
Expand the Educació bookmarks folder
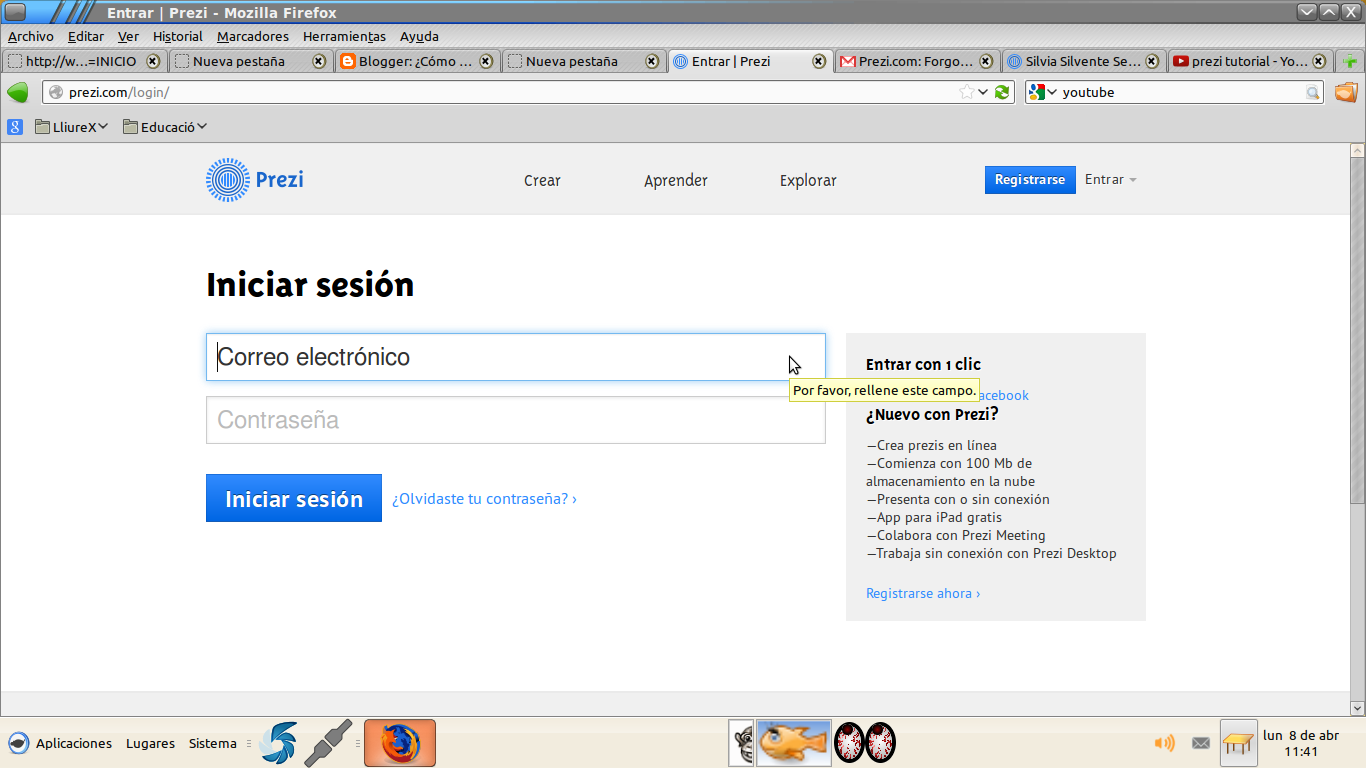click(165, 127)
